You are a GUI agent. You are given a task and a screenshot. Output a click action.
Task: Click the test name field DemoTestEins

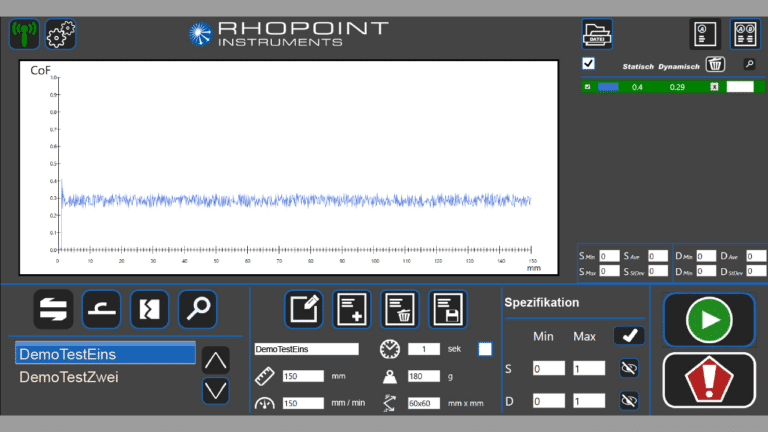(x=306, y=349)
